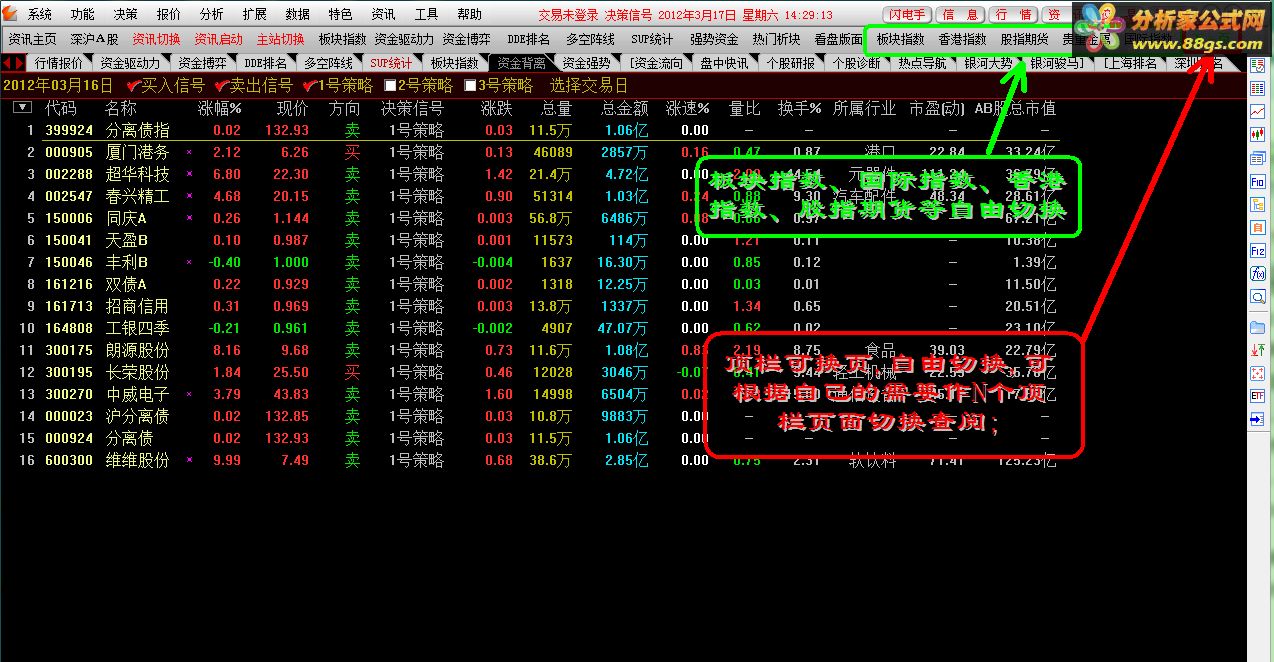The height and width of the screenshot is (662, 1274).
Task: Switch to the 行情报价 tab
Action: [59, 63]
